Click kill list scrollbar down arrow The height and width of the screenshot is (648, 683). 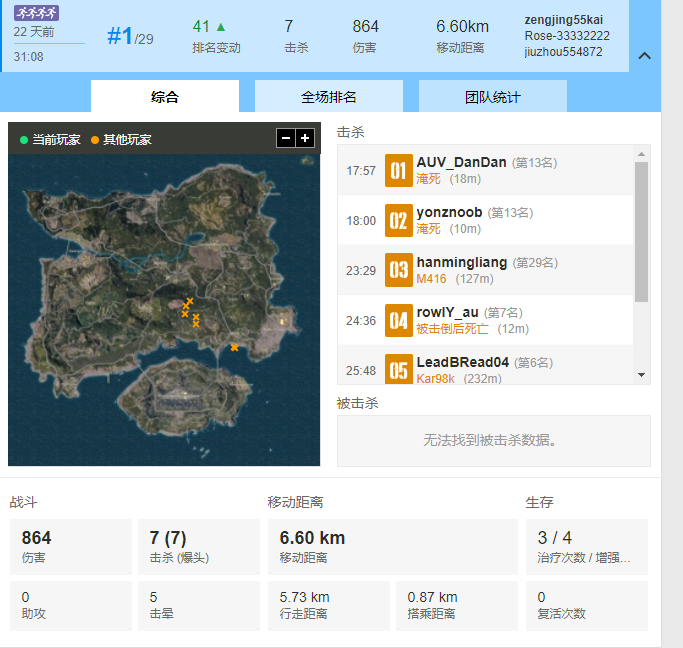pyautogui.click(x=641, y=375)
